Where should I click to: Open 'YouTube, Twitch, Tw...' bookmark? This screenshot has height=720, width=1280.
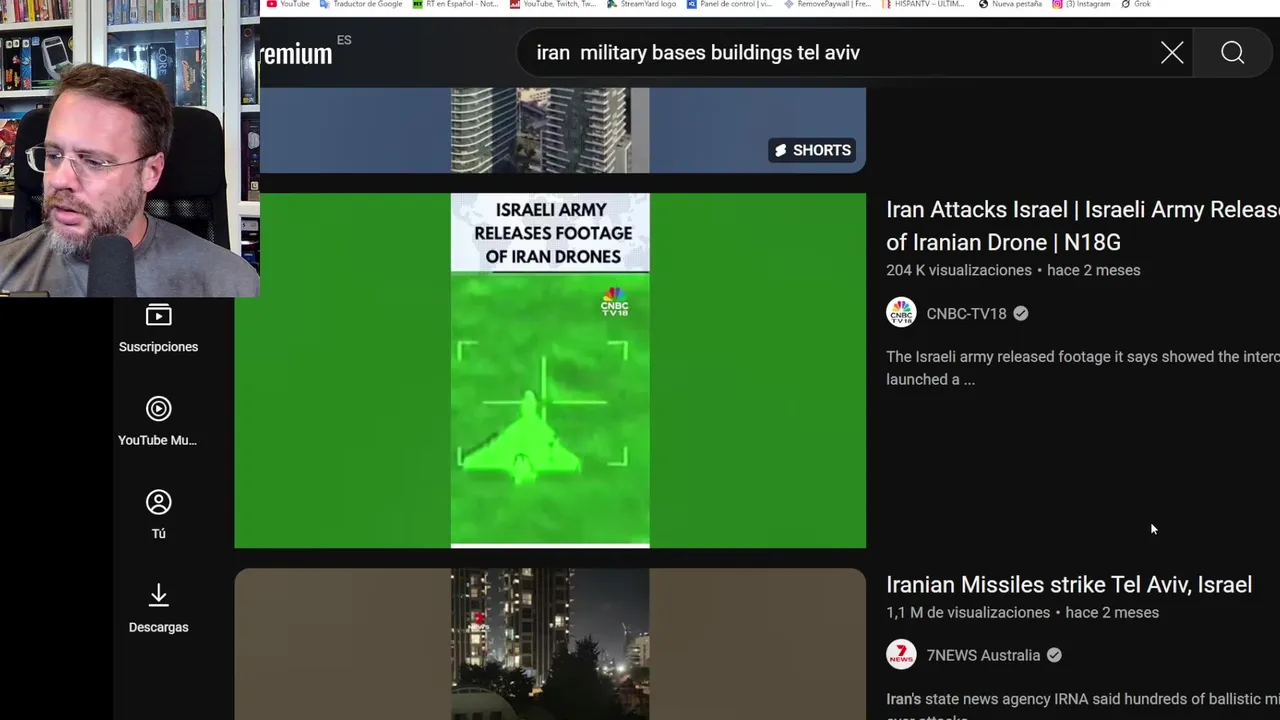pos(553,4)
